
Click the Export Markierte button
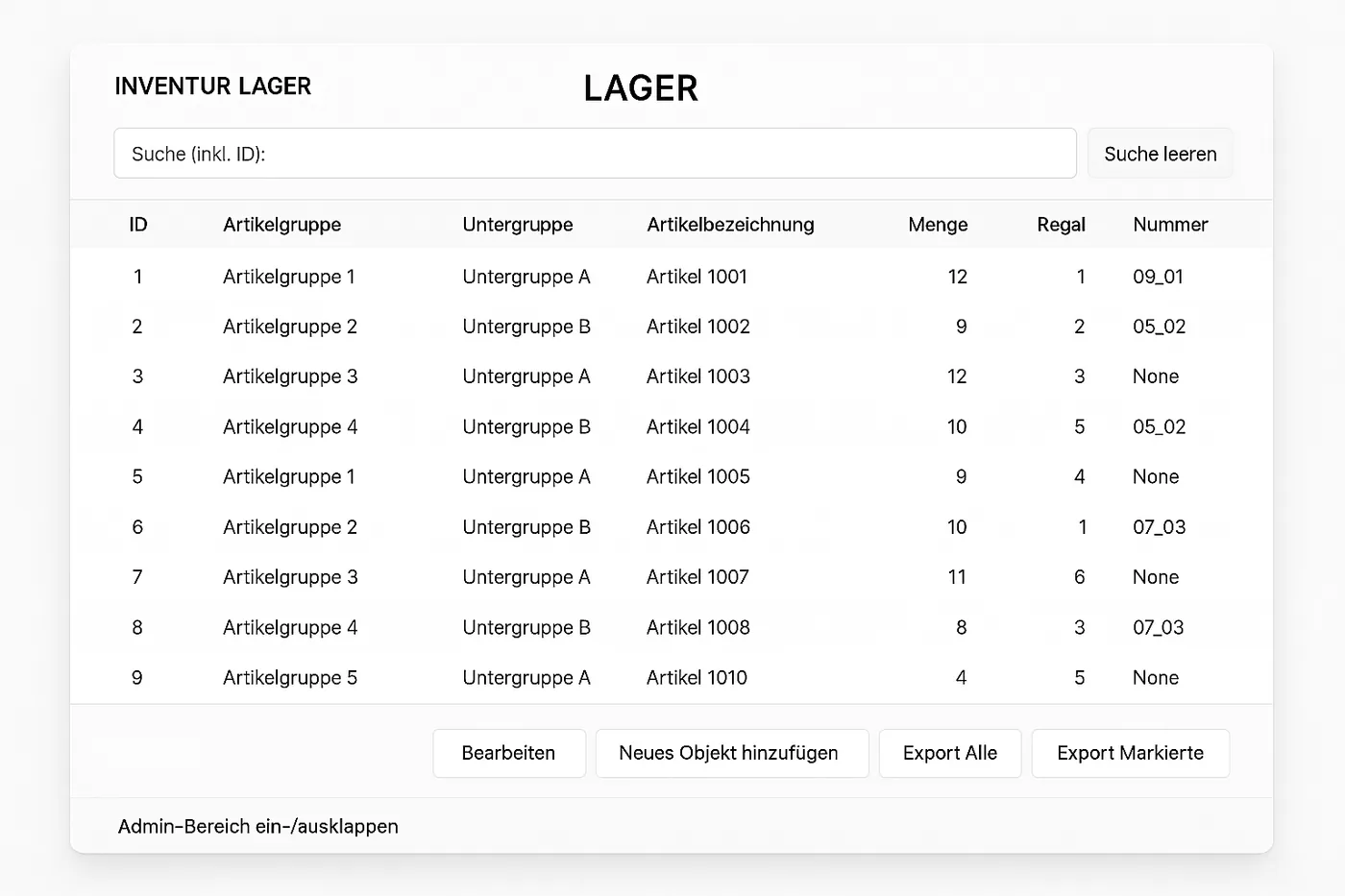click(1130, 753)
